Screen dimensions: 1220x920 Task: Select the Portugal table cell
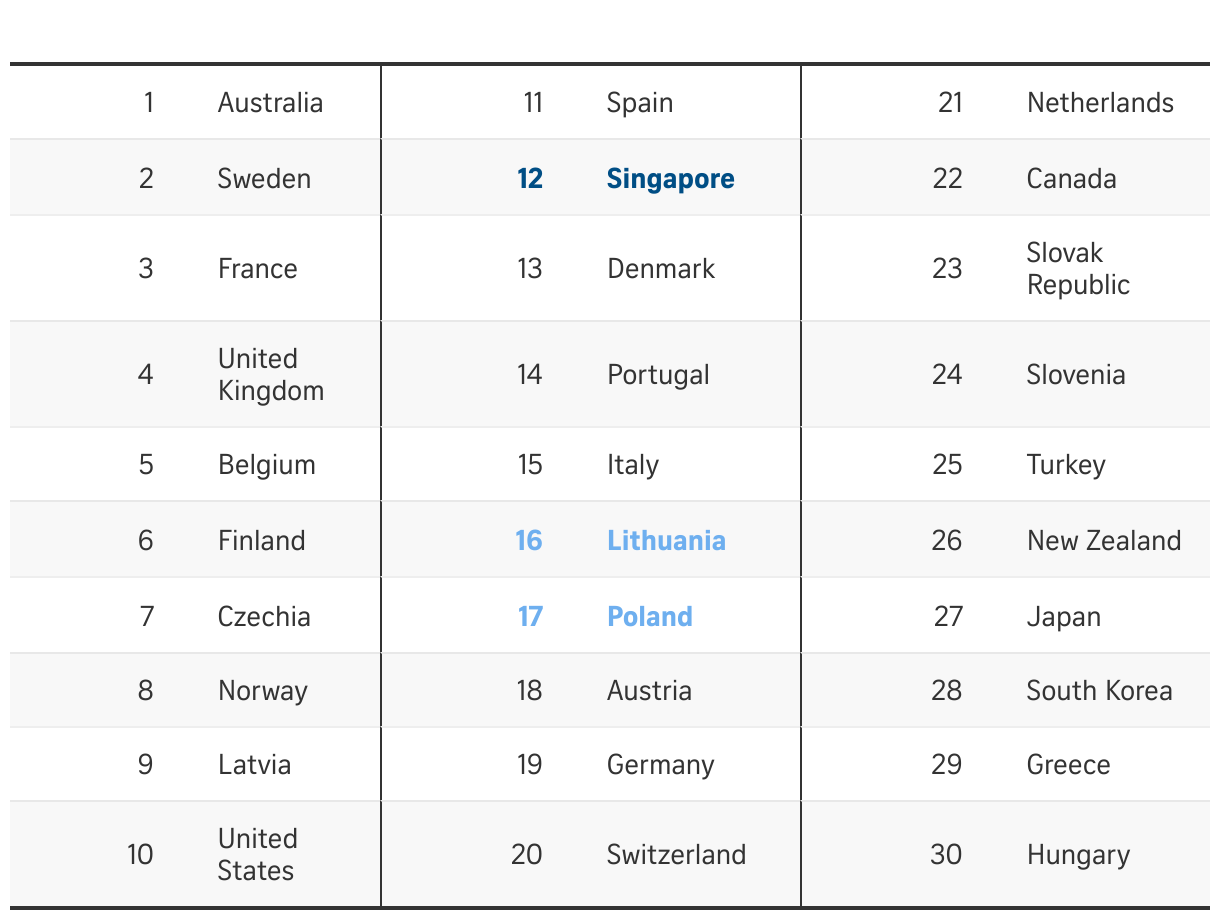[658, 375]
